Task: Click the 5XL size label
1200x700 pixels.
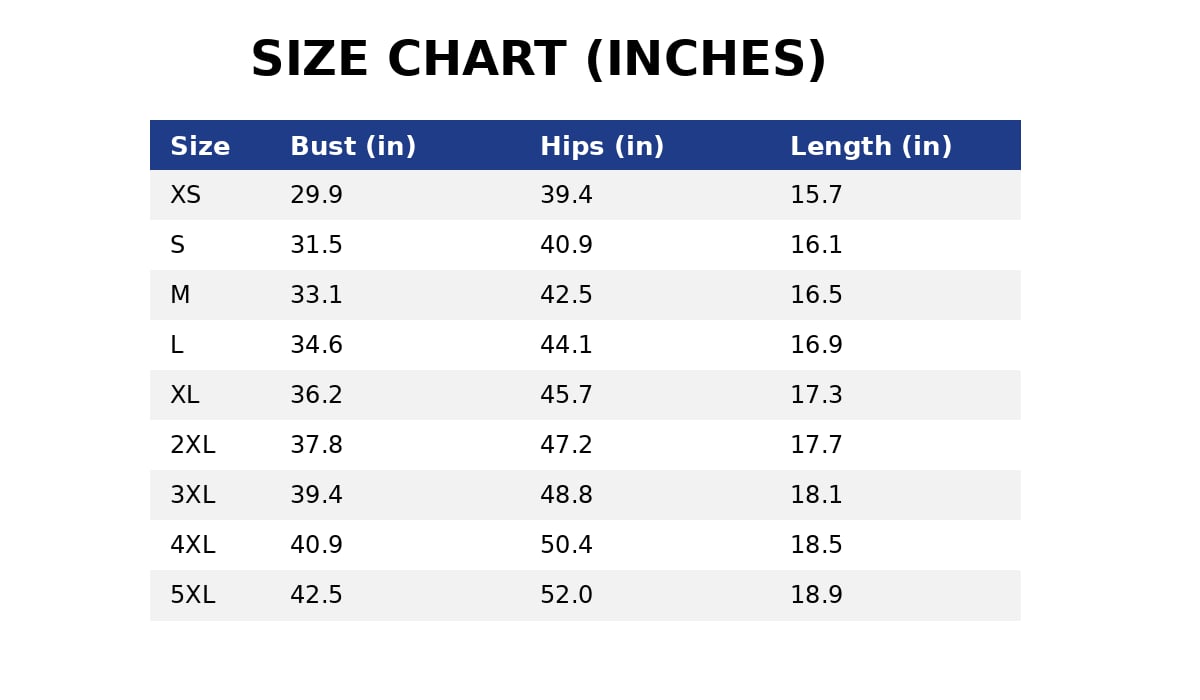Action: 192,596
